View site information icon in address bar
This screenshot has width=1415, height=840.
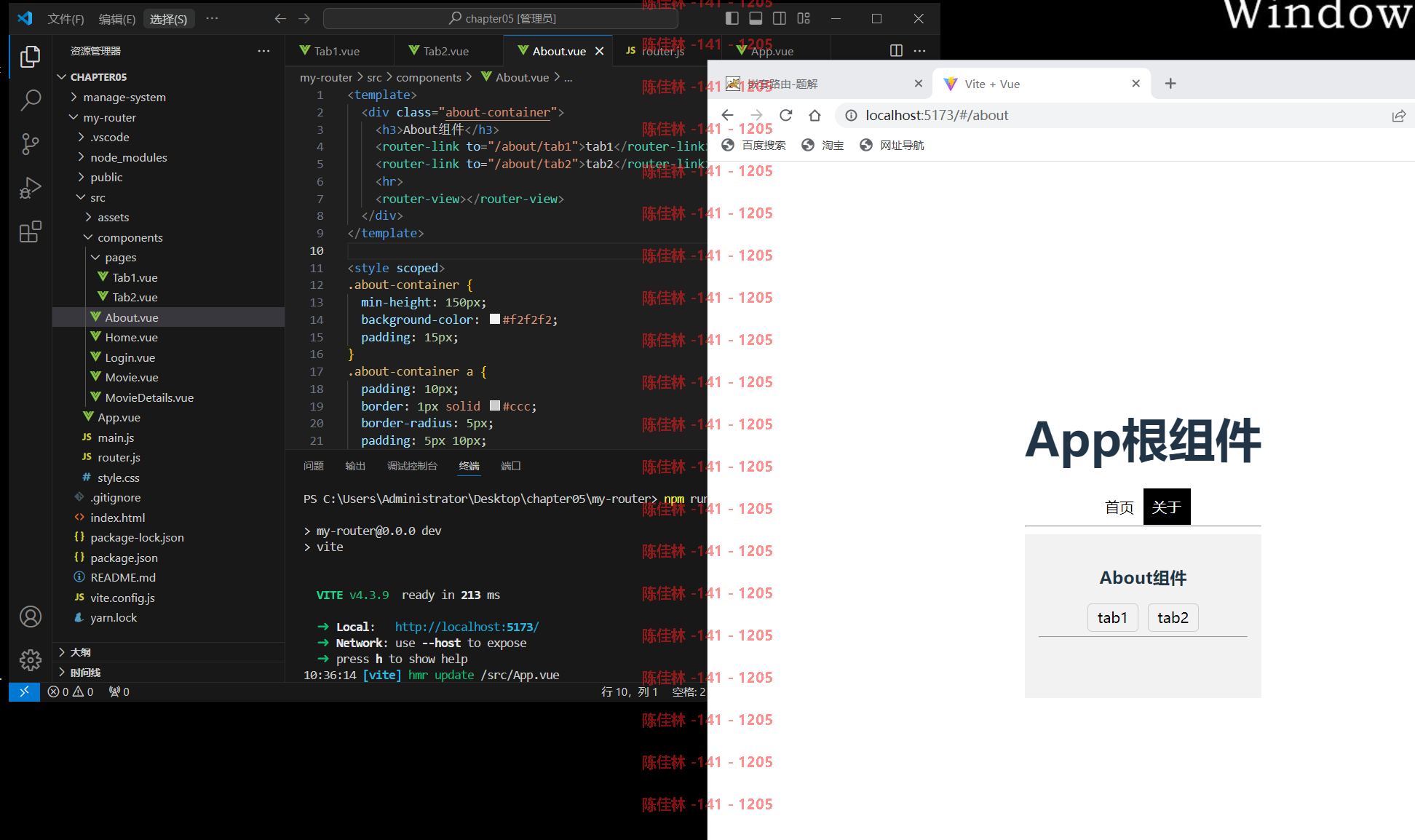850,115
